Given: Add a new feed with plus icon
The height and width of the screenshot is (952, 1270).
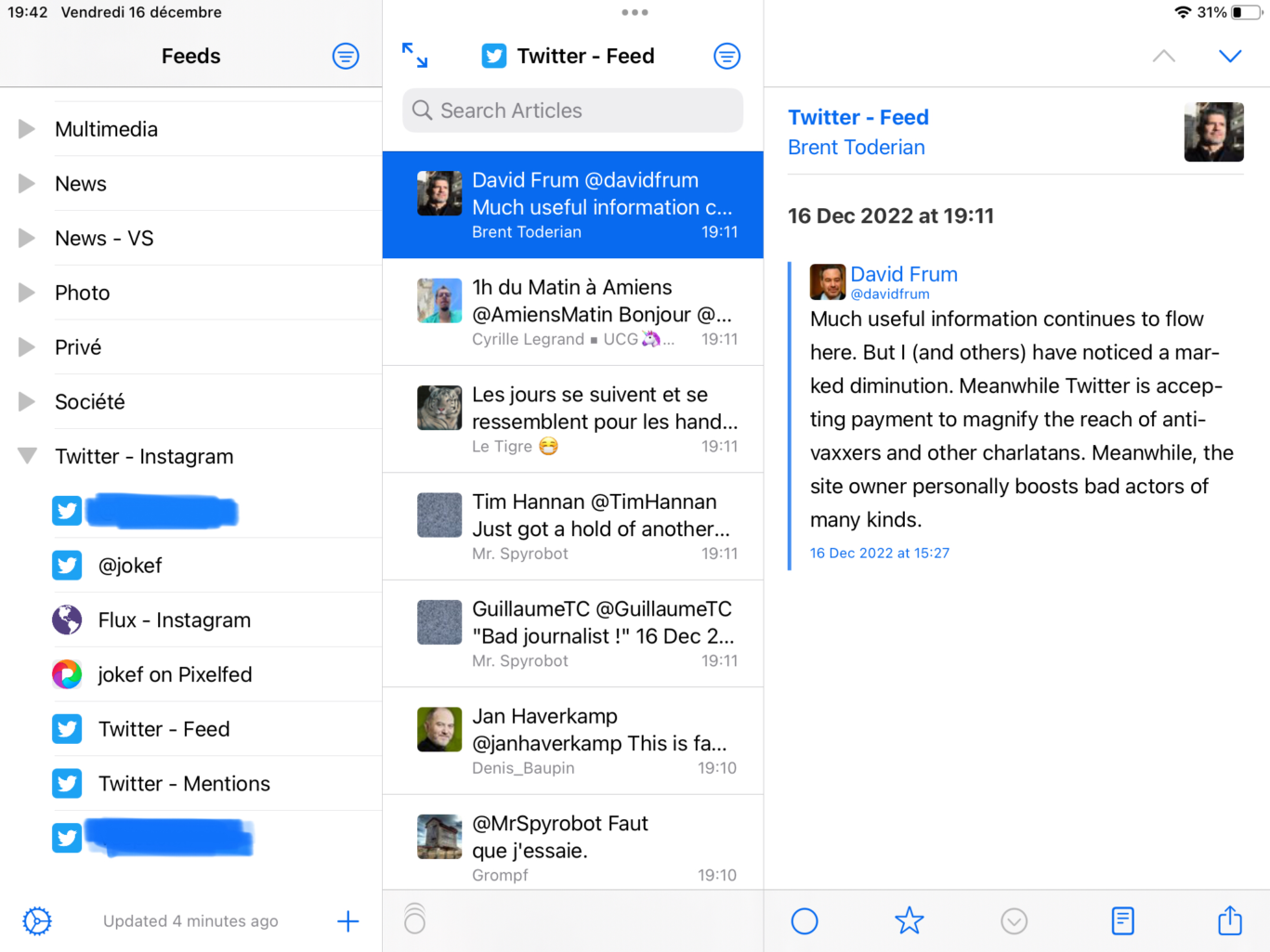Looking at the screenshot, I should tap(347, 921).
